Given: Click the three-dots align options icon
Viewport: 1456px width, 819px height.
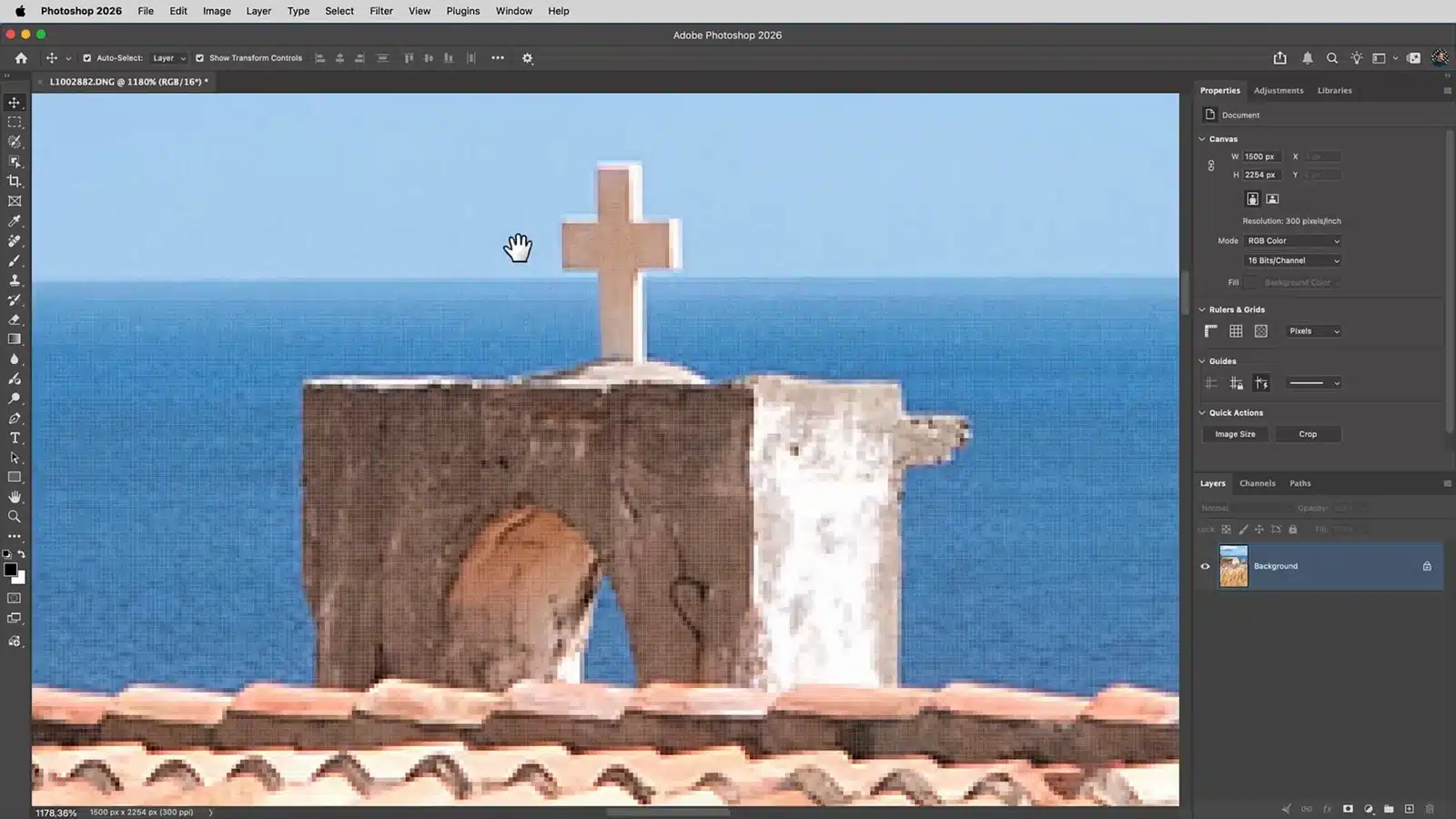Looking at the screenshot, I should click(498, 58).
